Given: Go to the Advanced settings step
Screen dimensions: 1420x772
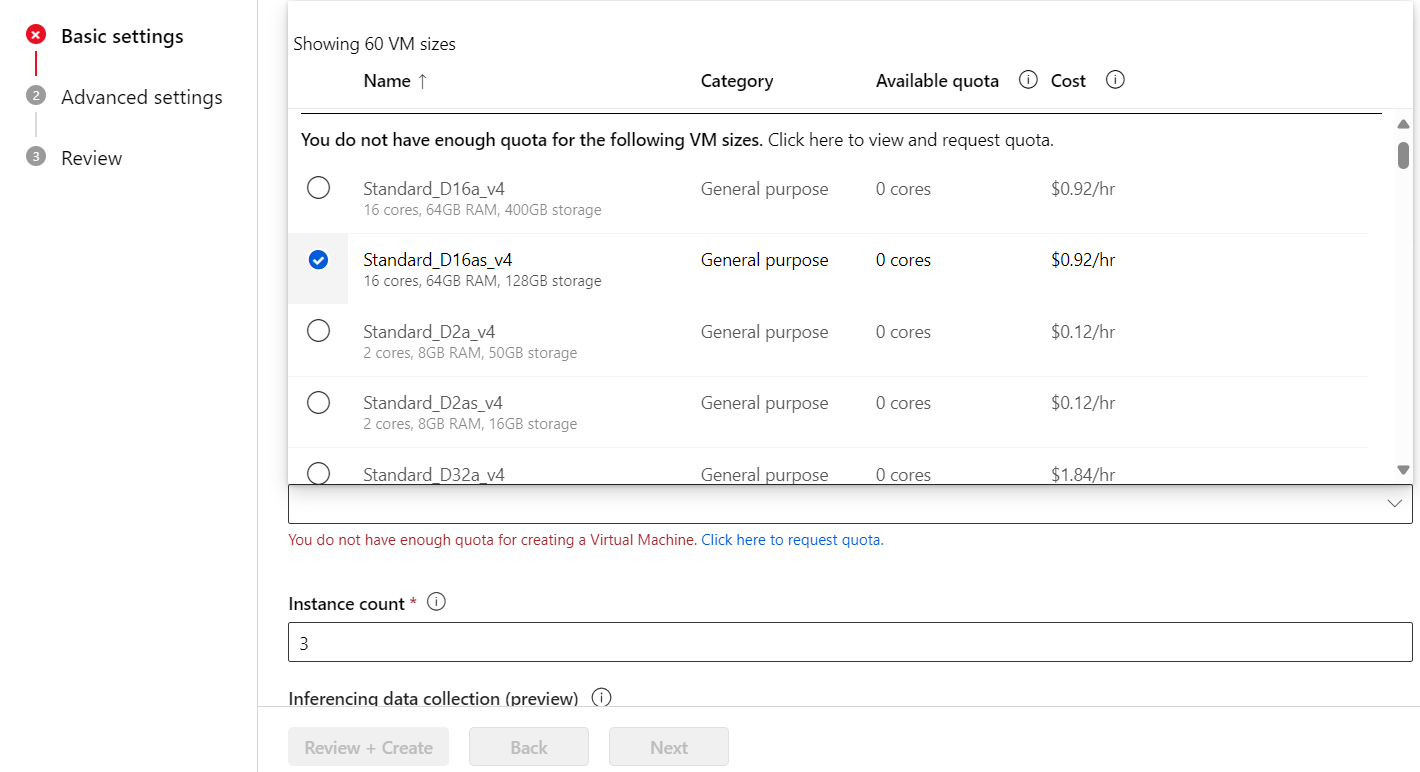Looking at the screenshot, I should 141,96.
